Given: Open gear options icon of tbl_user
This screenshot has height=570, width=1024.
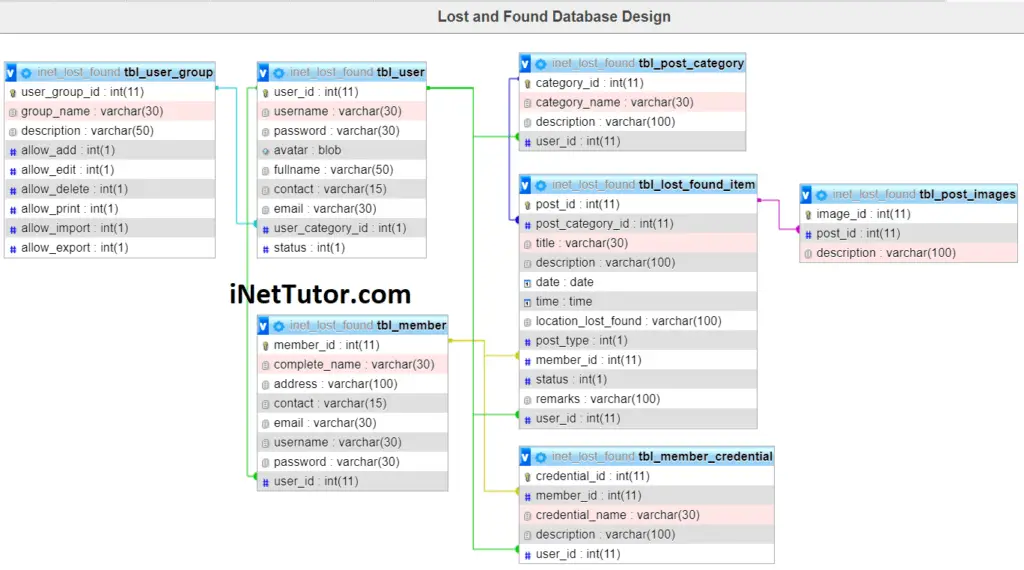Looking at the screenshot, I should tap(279, 72).
